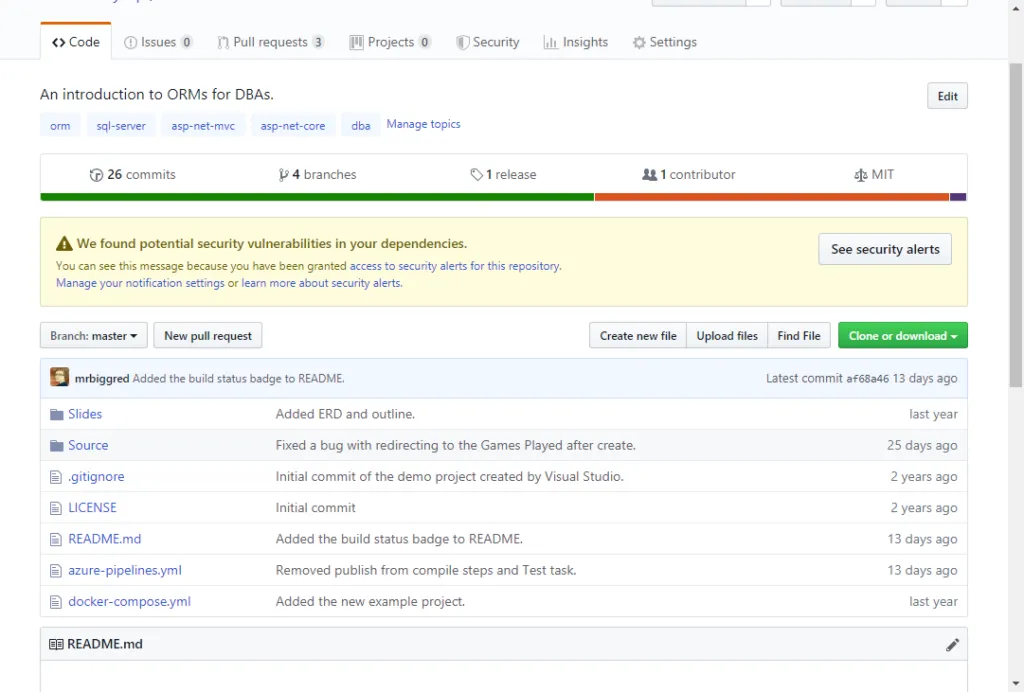This screenshot has height=692, width=1024.
Task: Open azure-pipelines.yml file
Action: click(x=125, y=571)
